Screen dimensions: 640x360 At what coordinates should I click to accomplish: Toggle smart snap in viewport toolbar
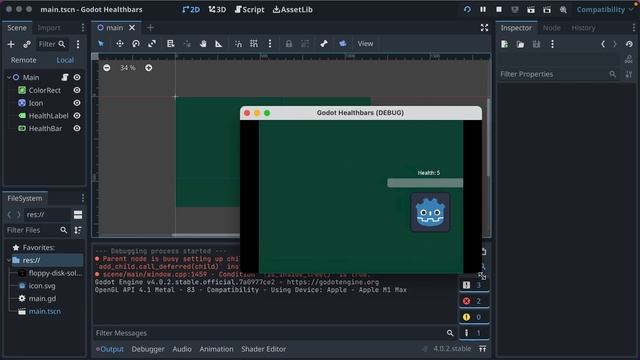pos(238,44)
